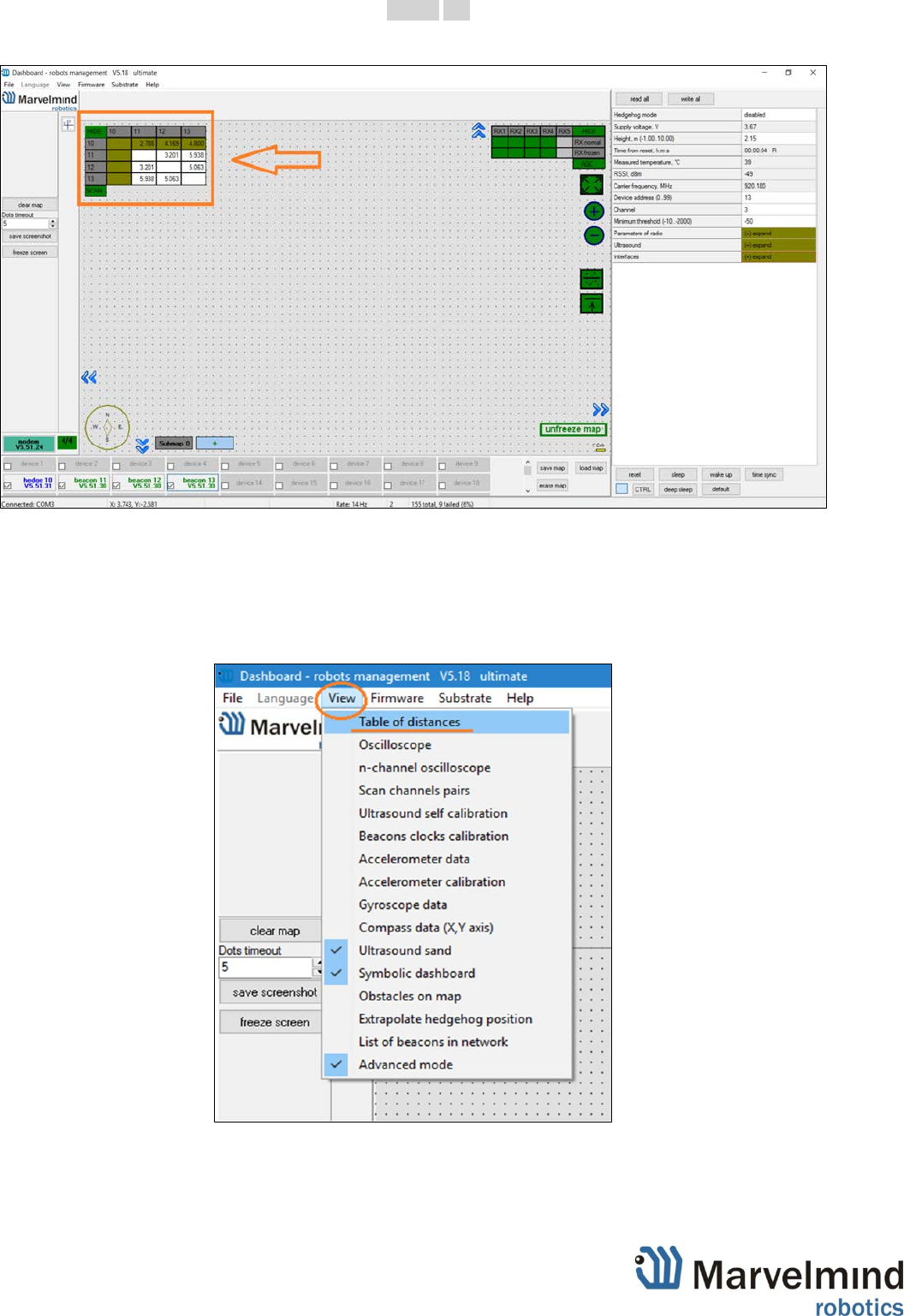Click the Hedgehog mode value 'disabled'
The height and width of the screenshot is (1316, 904).
[x=778, y=115]
